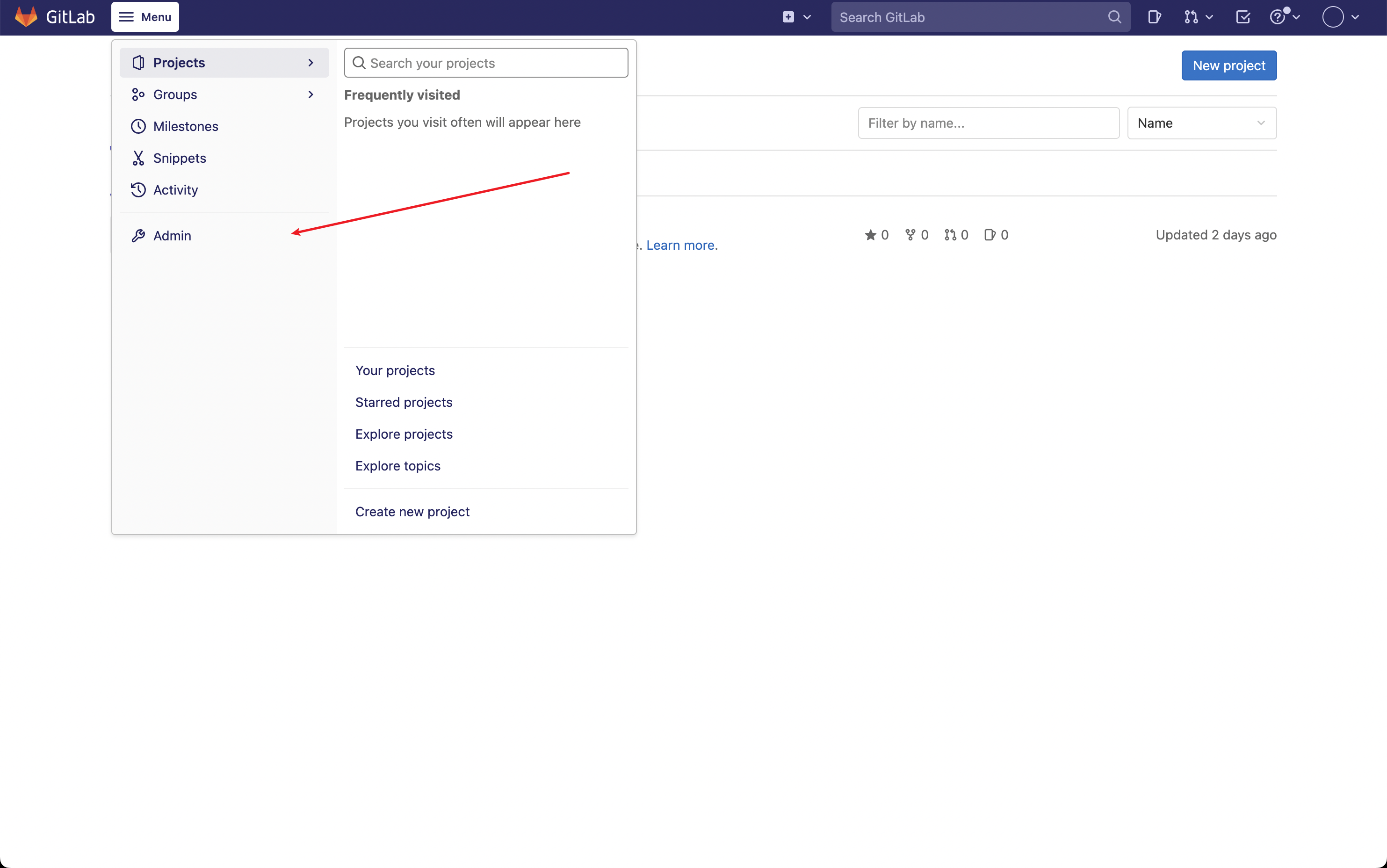Screen dimensions: 1387x868
Task: Click the merge requests count icon
Action: click(950, 235)
